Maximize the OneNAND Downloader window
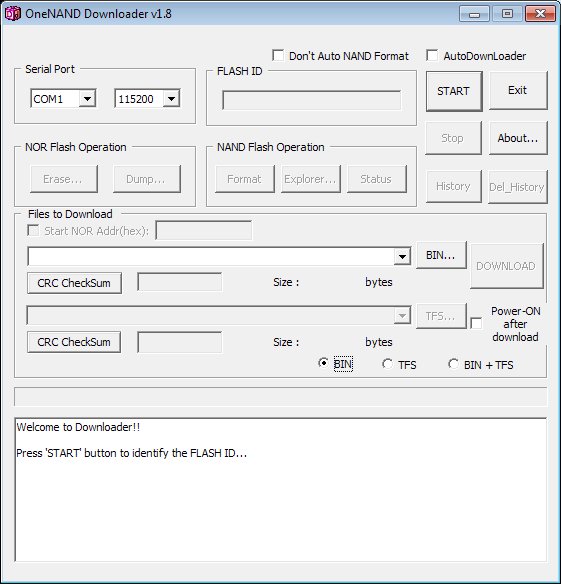The height and width of the screenshot is (584, 561). (507, 14)
